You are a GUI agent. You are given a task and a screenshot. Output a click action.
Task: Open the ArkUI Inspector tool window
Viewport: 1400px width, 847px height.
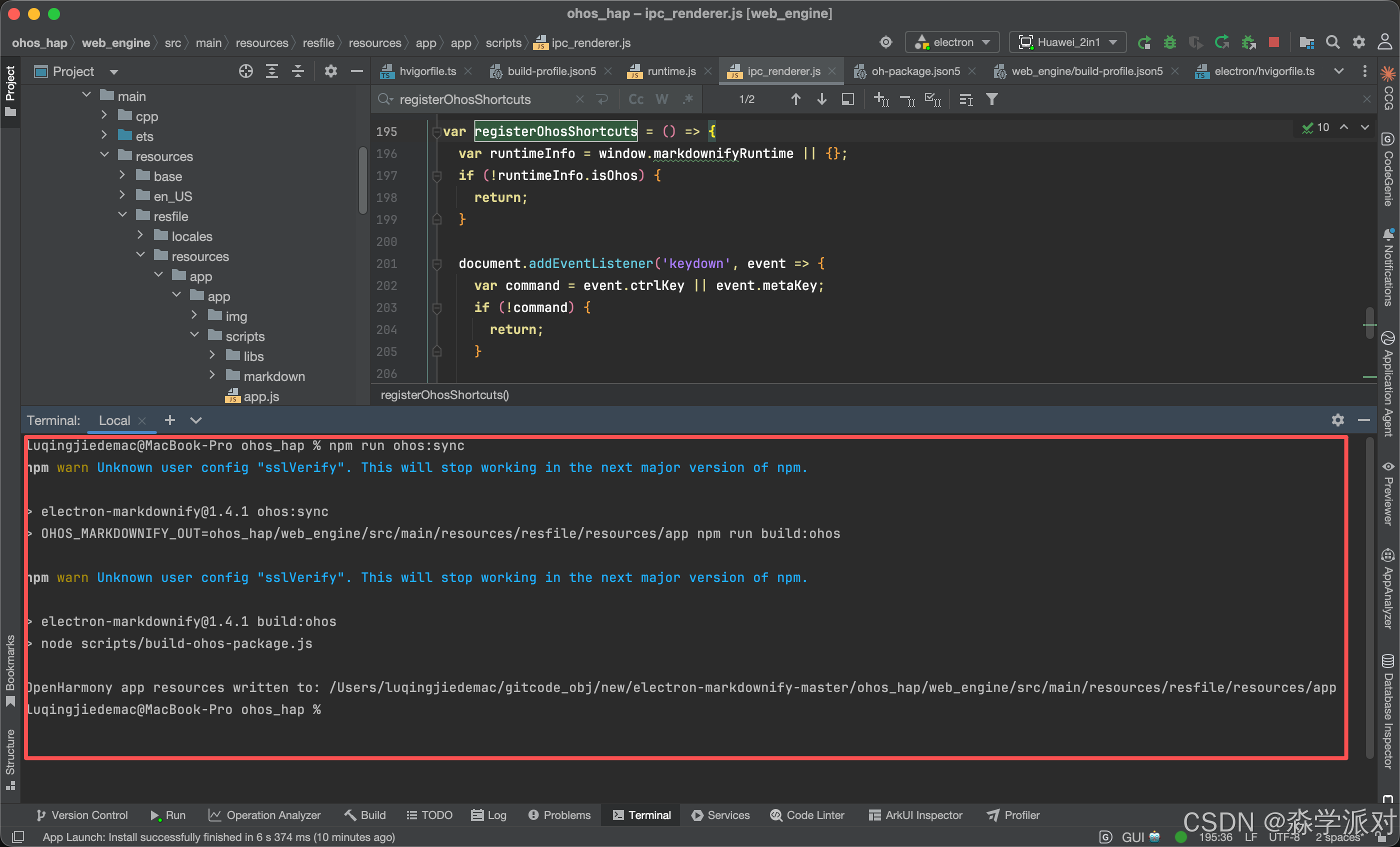click(915, 815)
